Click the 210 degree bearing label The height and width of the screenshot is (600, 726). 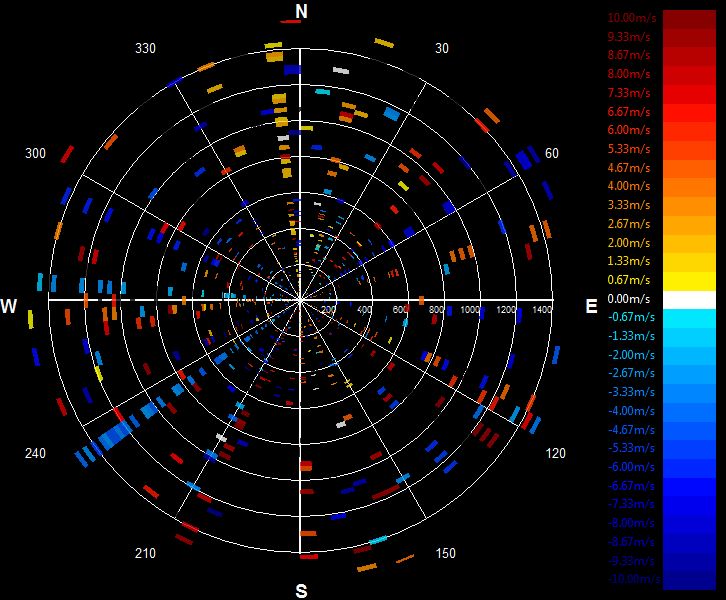(145, 553)
